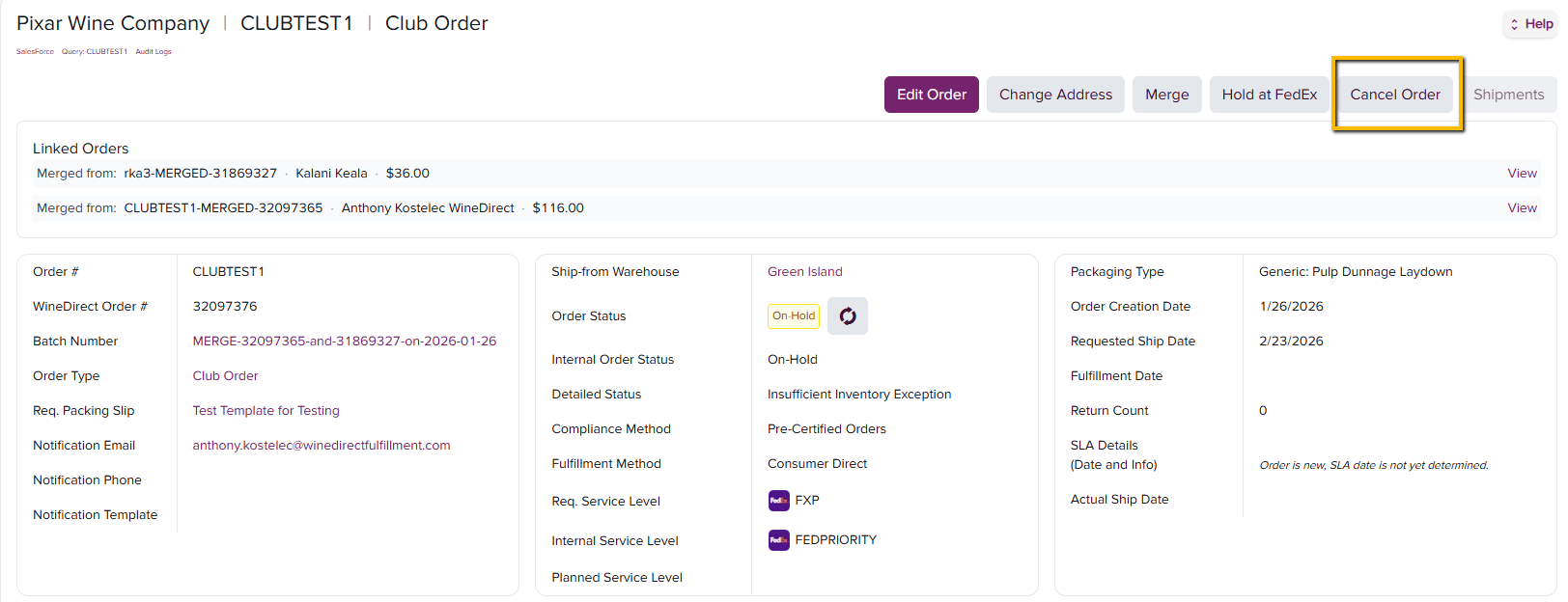Click the $116.00 merged order amount
The image size is (1568, 602).
[x=558, y=208]
